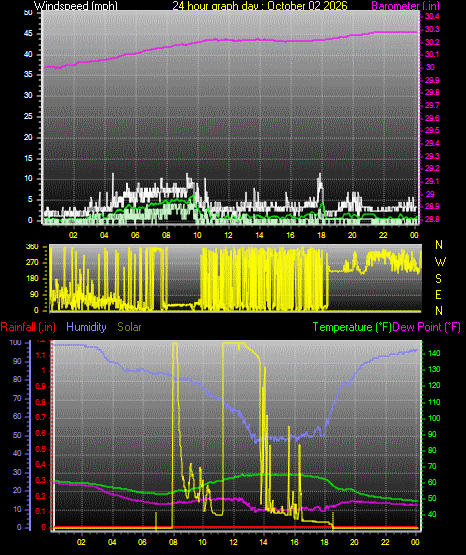The height and width of the screenshot is (555, 466).
Task: Select the "Humidity" legend label
Action: click(x=86, y=327)
